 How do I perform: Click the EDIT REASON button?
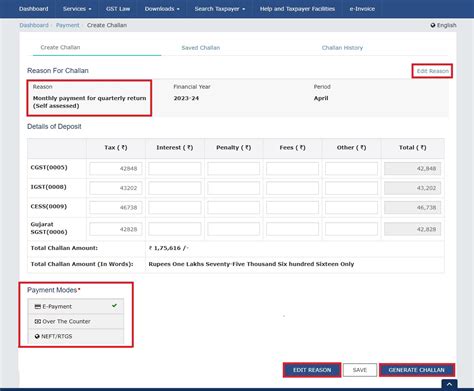point(312,370)
